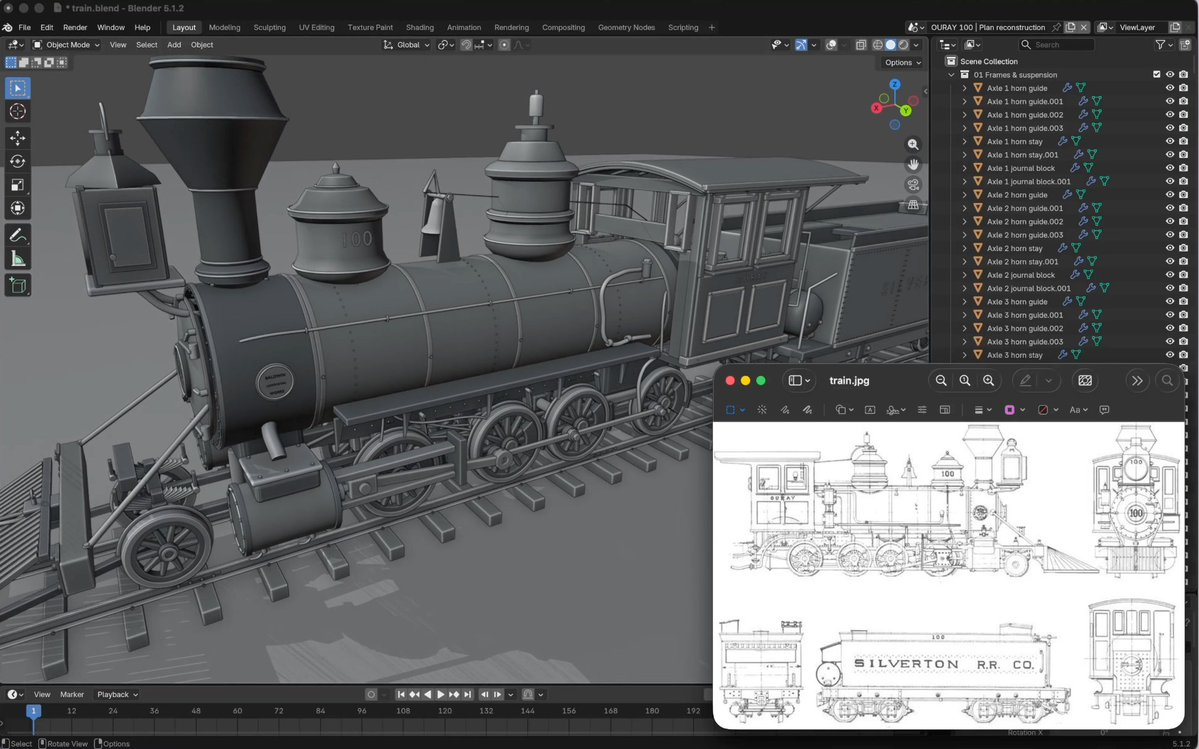The image size is (1199, 749).
Task: Open the Playback dropdown in the timeline
Action: 117,695
